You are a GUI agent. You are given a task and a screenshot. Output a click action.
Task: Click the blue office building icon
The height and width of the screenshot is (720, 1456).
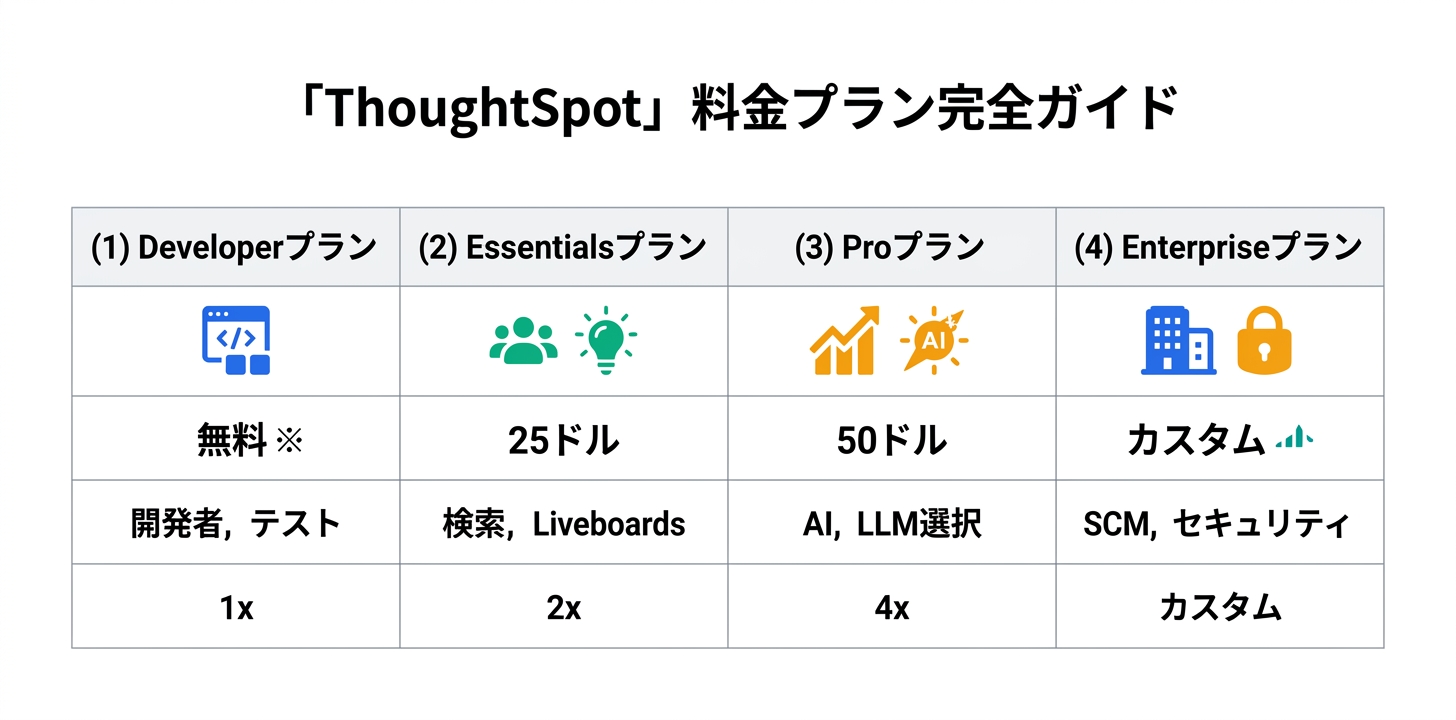click(1178, 340)
